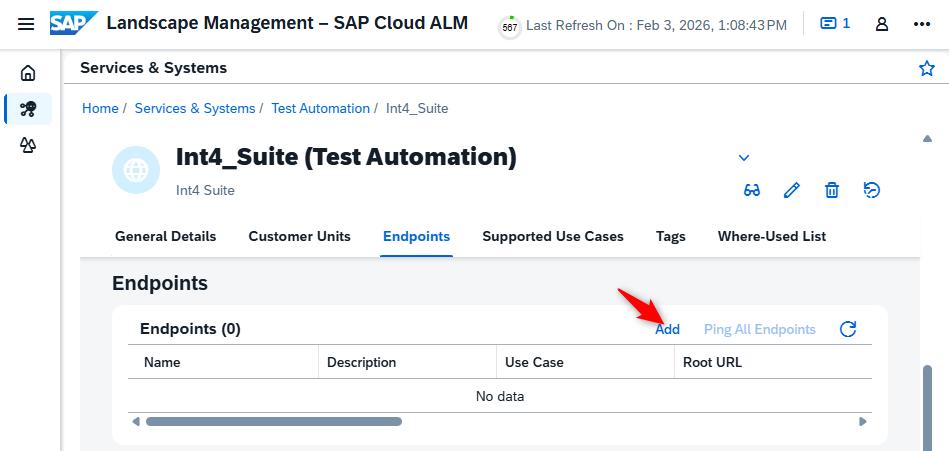The height and width of the screenshot is (451, 949).
Task: Mark page as favorite with star
Action: tap(927, 68)
